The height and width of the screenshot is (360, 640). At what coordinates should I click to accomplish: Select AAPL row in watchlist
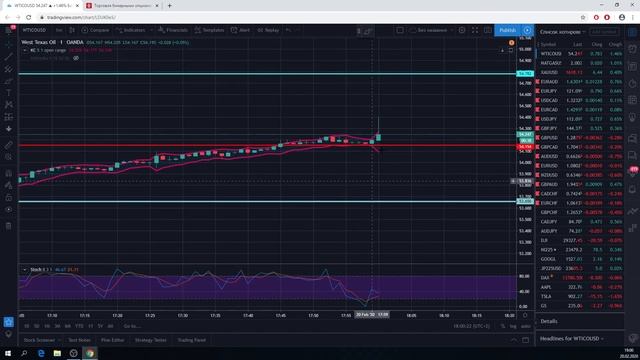[580, 287]
